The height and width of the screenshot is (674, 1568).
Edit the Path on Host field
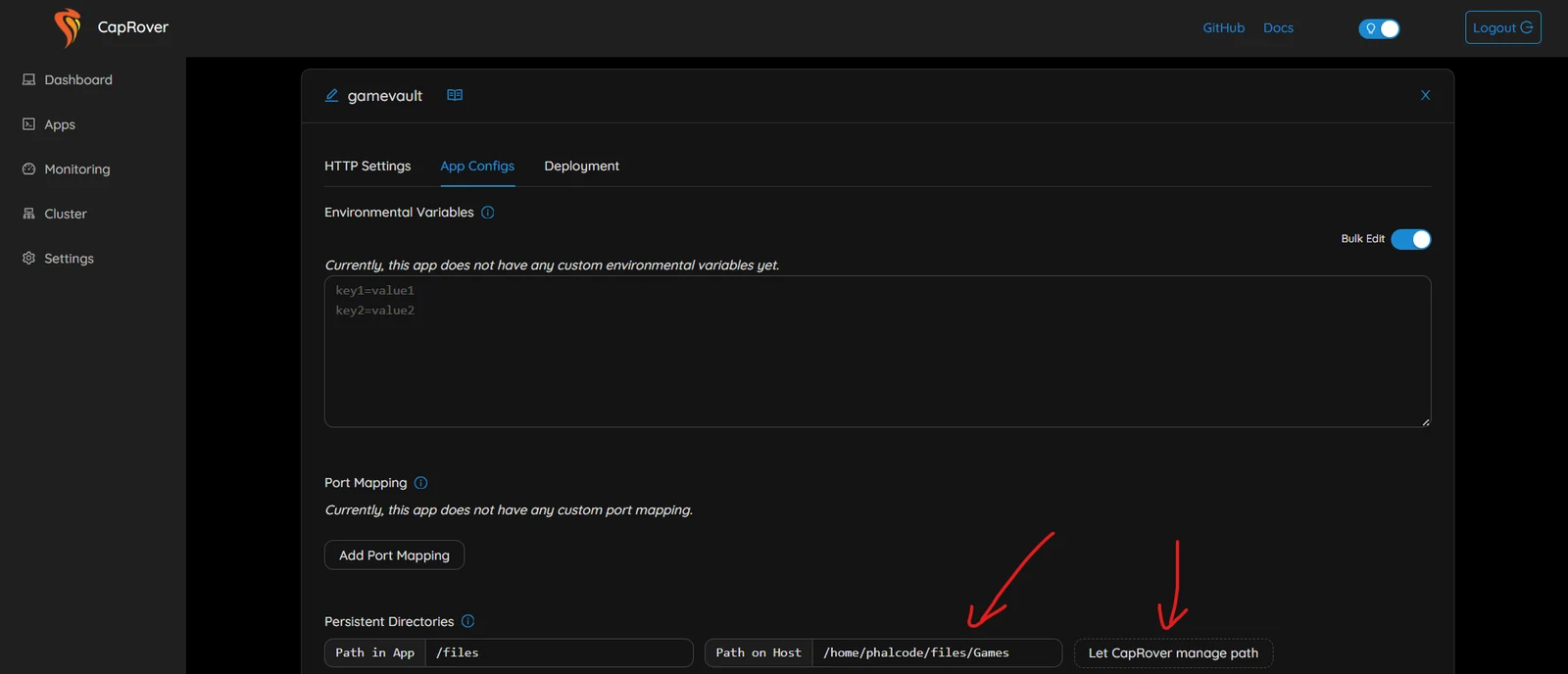[x=937, y=653]
